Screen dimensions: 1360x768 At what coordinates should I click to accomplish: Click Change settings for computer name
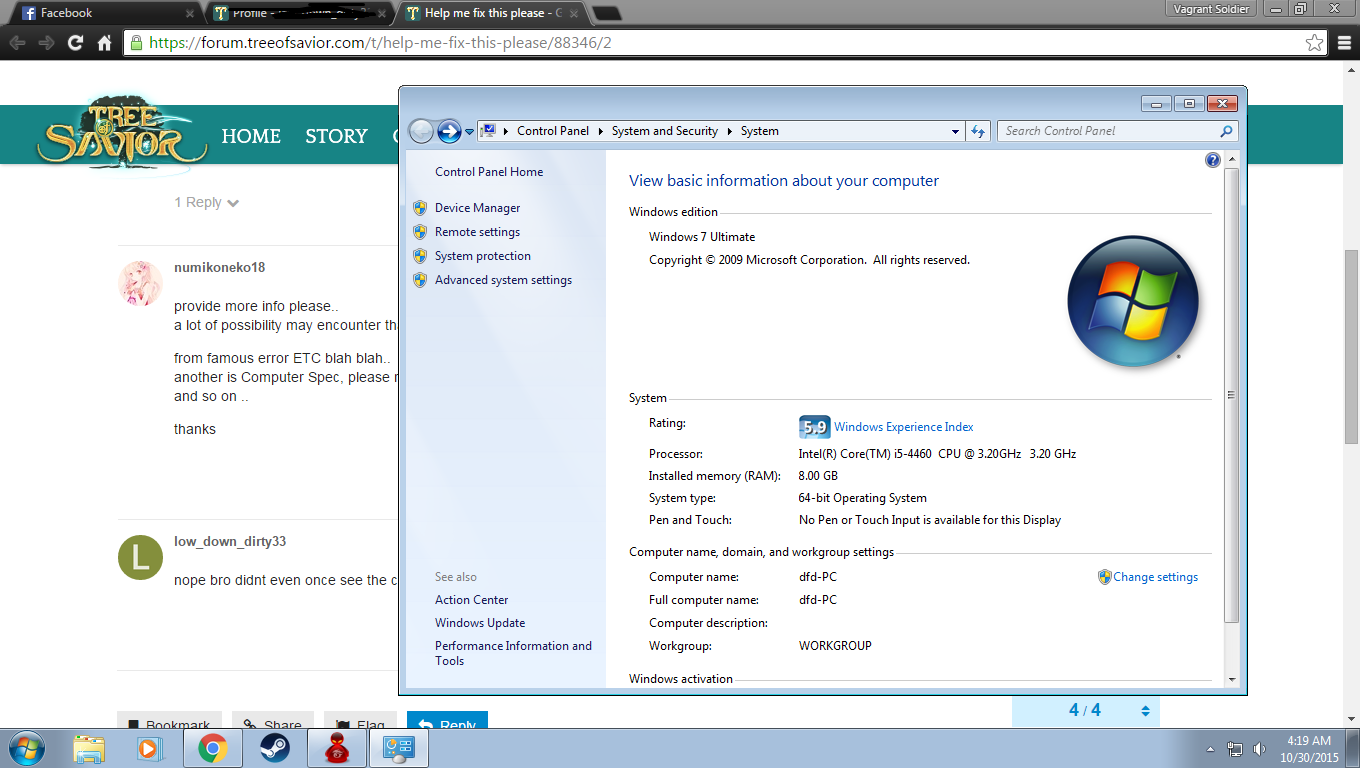coord(1155,577)
